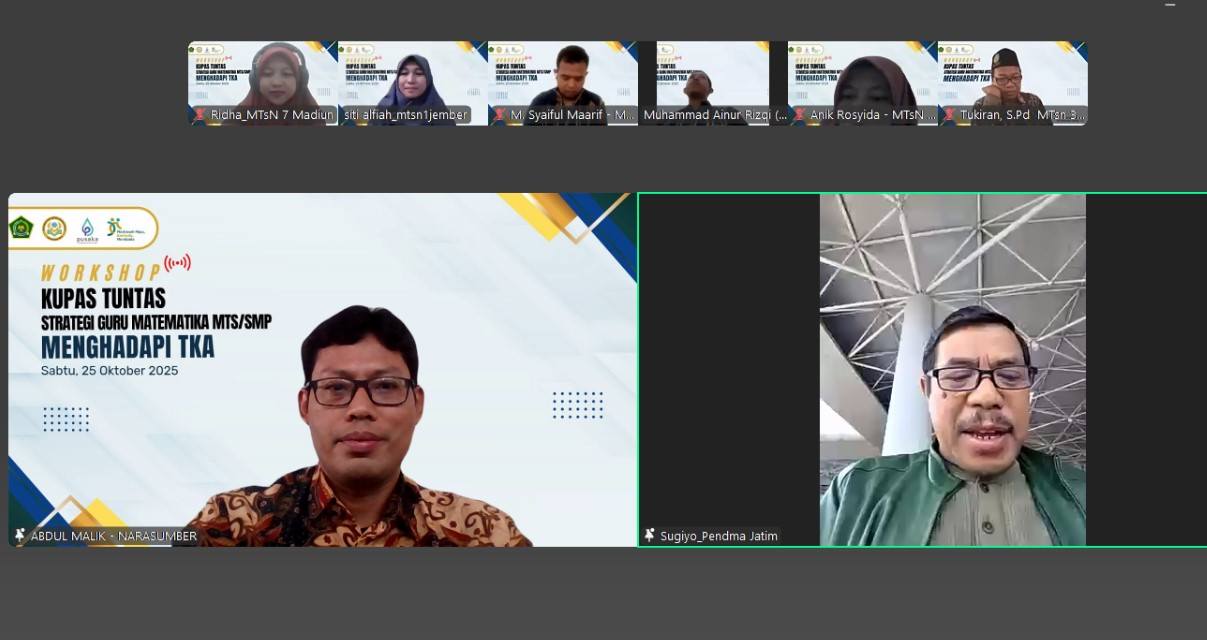Screen dimensions: 1207x640
Task: Toggle mute on siti alfiah_mtsn1jember's tile
Action: (x=345, y=115)
